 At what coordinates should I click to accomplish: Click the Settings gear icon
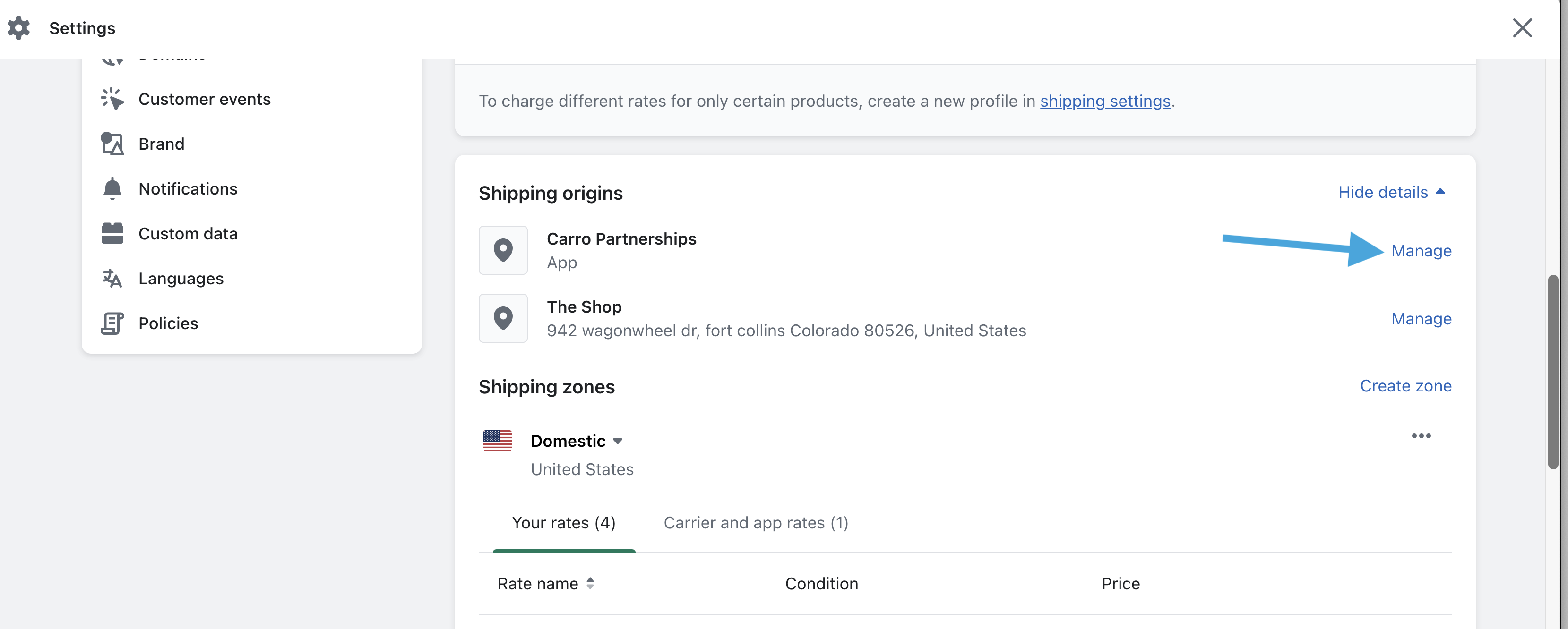(19, 28)
